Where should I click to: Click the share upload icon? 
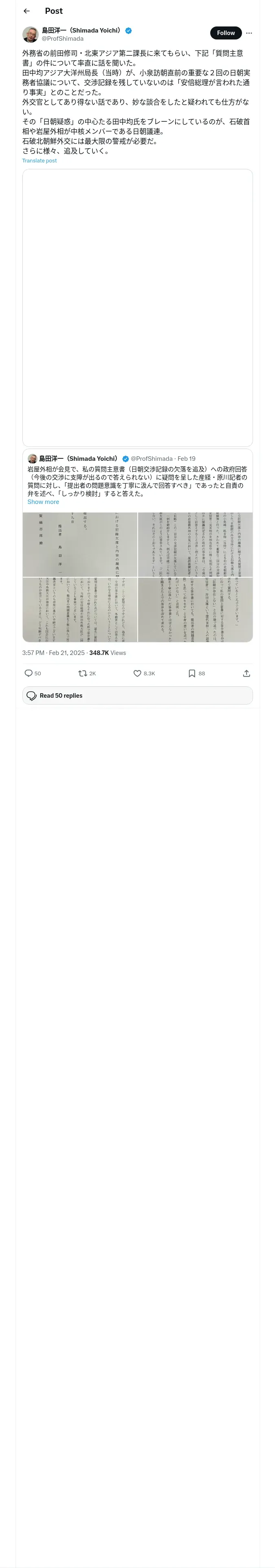coord(246,673)
